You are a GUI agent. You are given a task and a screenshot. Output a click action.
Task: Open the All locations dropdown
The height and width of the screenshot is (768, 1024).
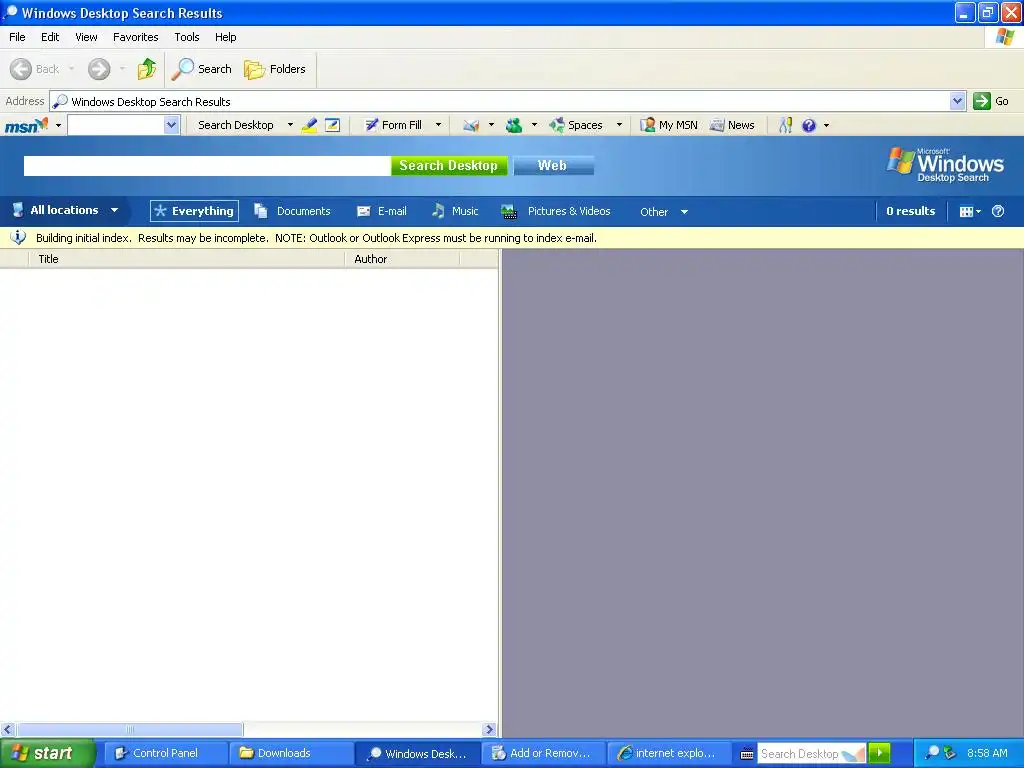(65, 210)
